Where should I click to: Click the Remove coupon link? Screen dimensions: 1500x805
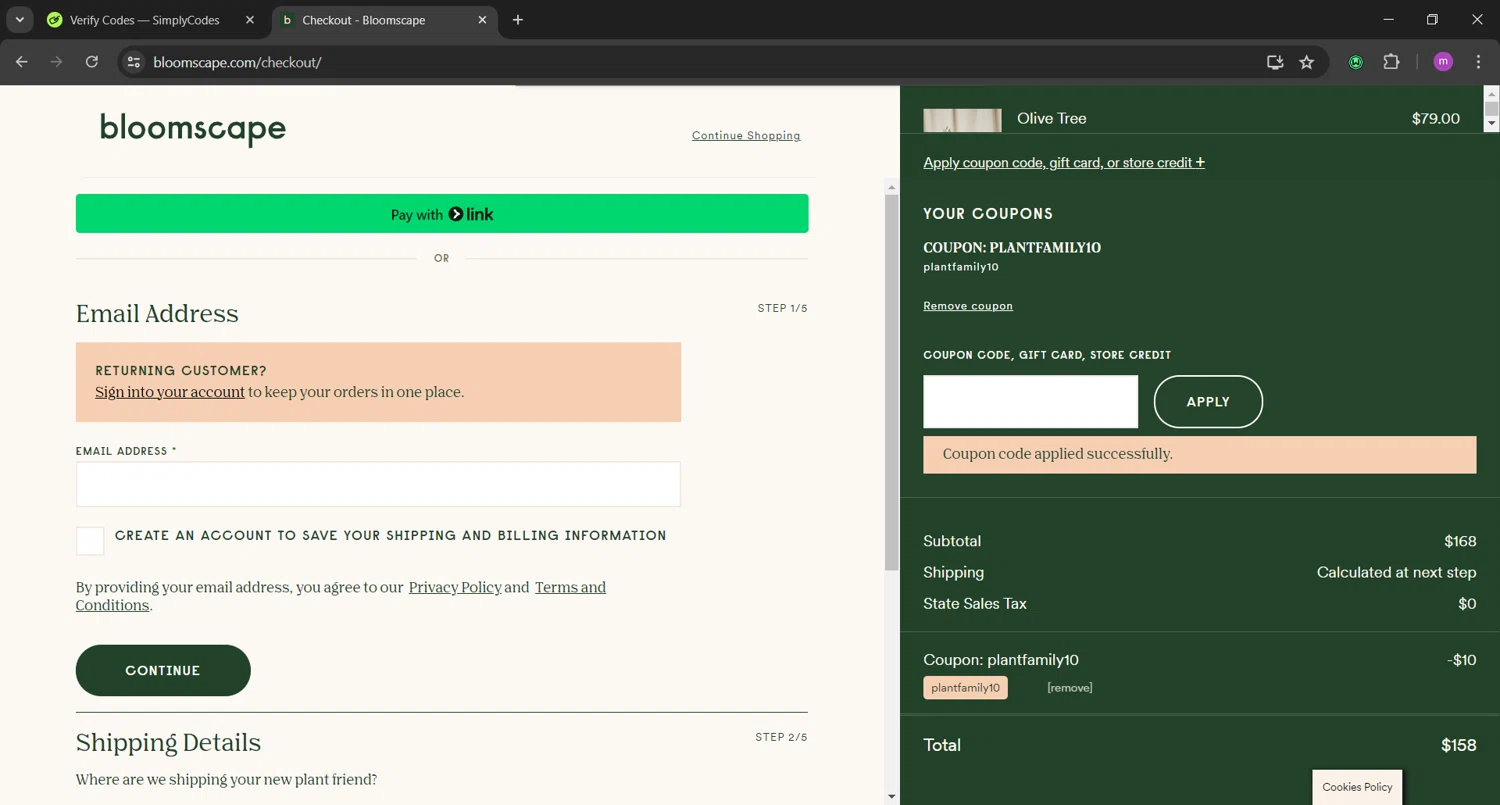[x=967, y=306]
